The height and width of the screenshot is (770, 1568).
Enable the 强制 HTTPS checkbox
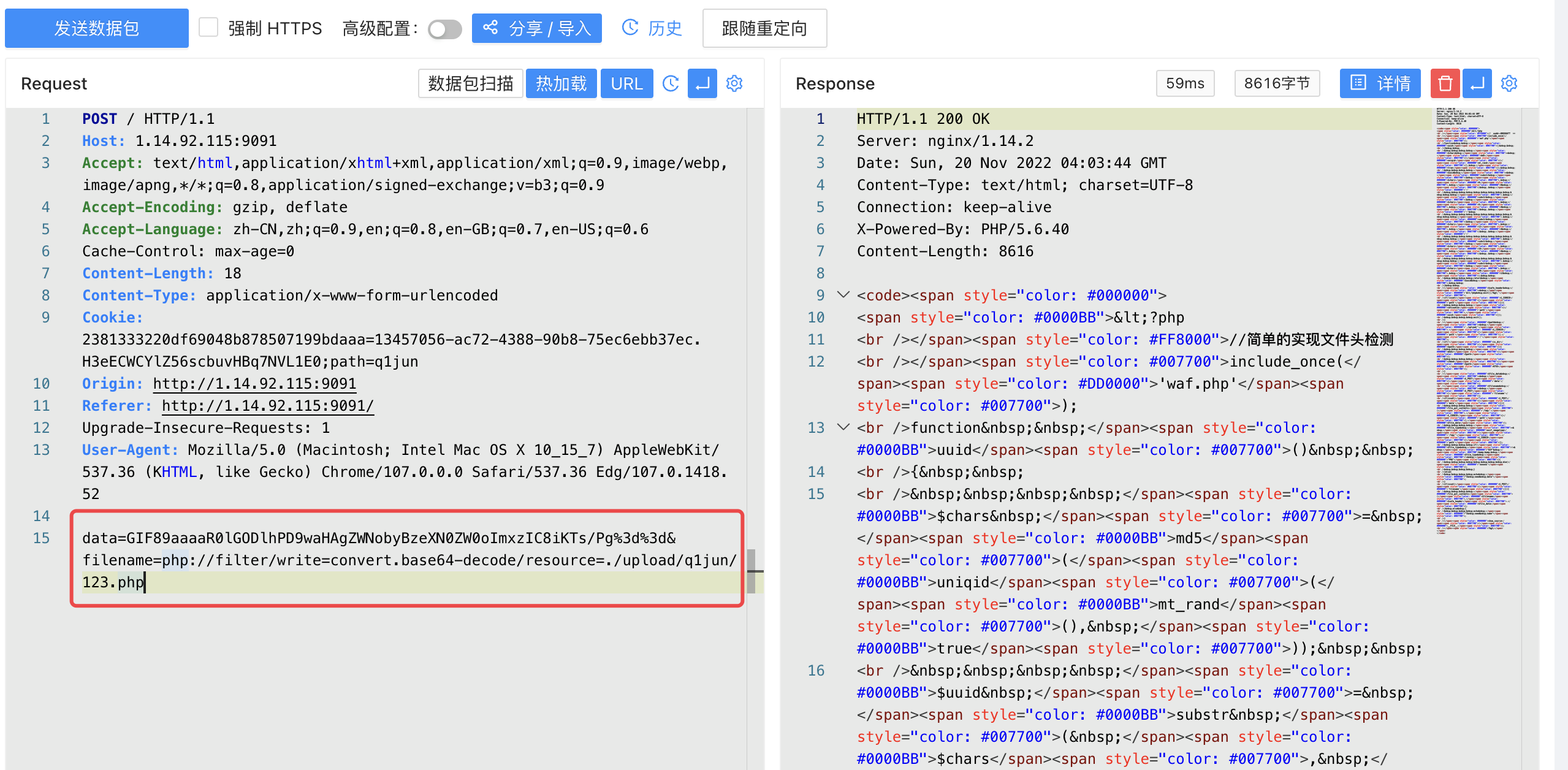(208, 28)
